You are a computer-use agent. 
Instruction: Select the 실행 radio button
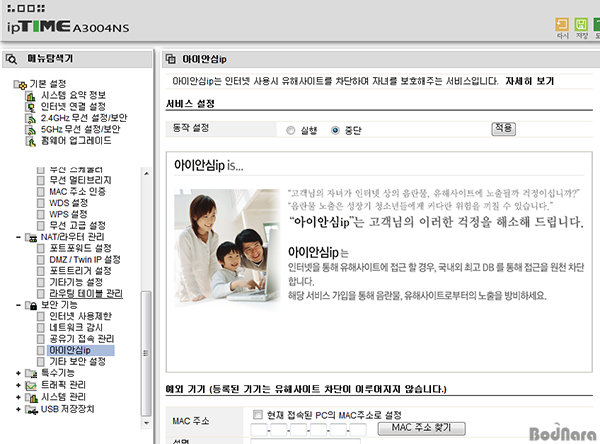290,131
